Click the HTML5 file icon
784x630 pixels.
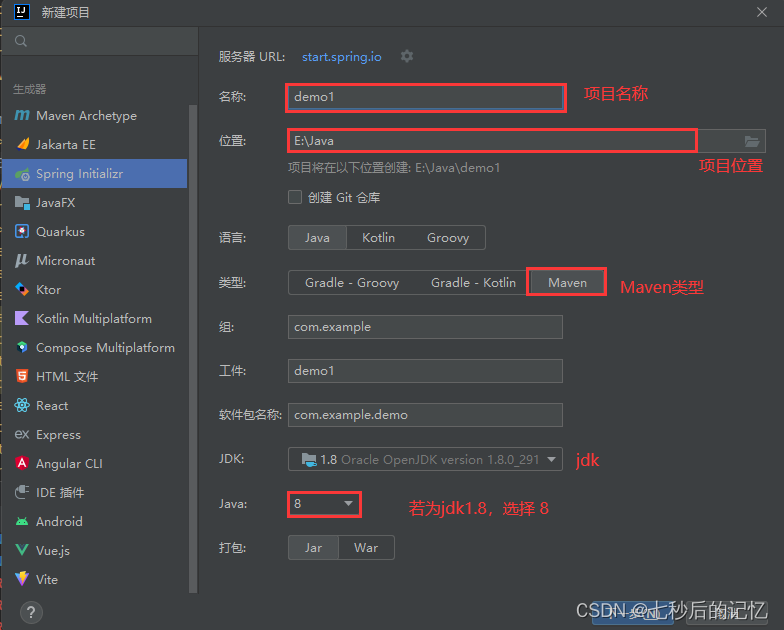point(22,376)
